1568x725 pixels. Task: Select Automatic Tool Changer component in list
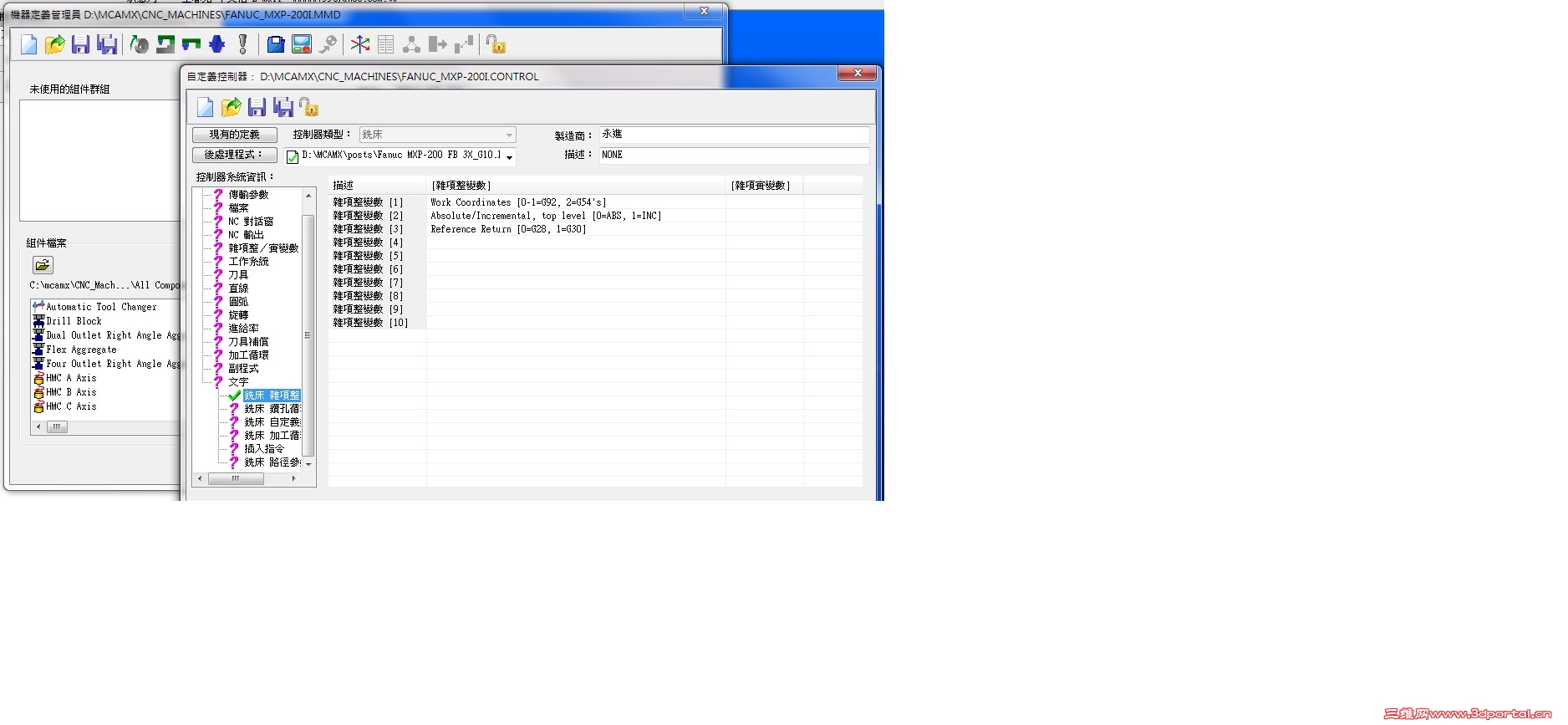click(101, 307)
